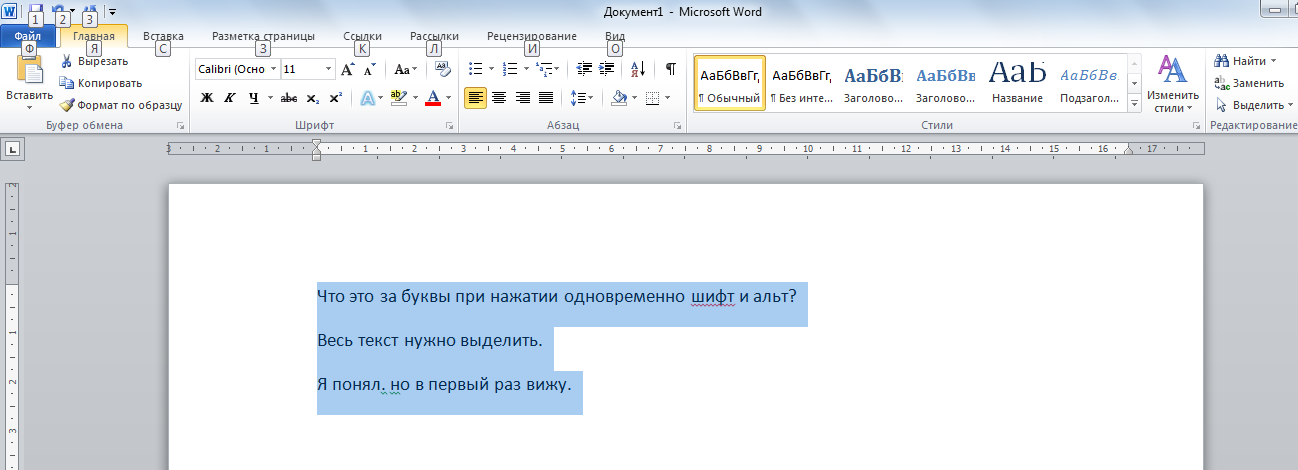Expand the styles gallery More arrow
The height and width of the screenshot is (470, 1298).
click(1135, 103)
